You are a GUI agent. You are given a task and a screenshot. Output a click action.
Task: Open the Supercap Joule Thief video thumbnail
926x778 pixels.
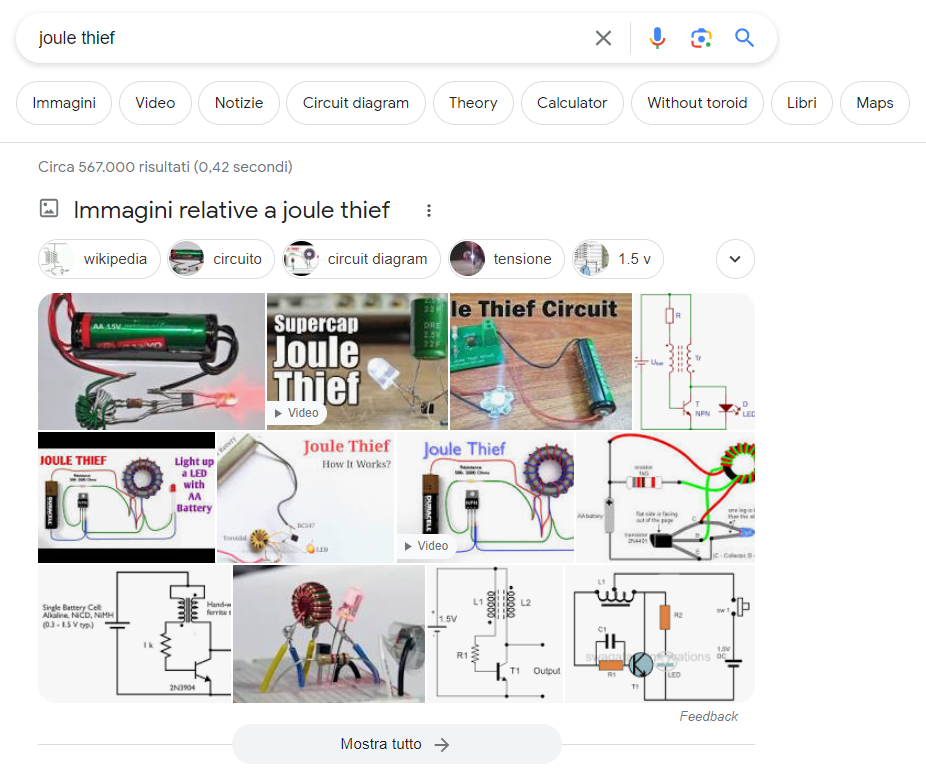click(x=357, y=361)
